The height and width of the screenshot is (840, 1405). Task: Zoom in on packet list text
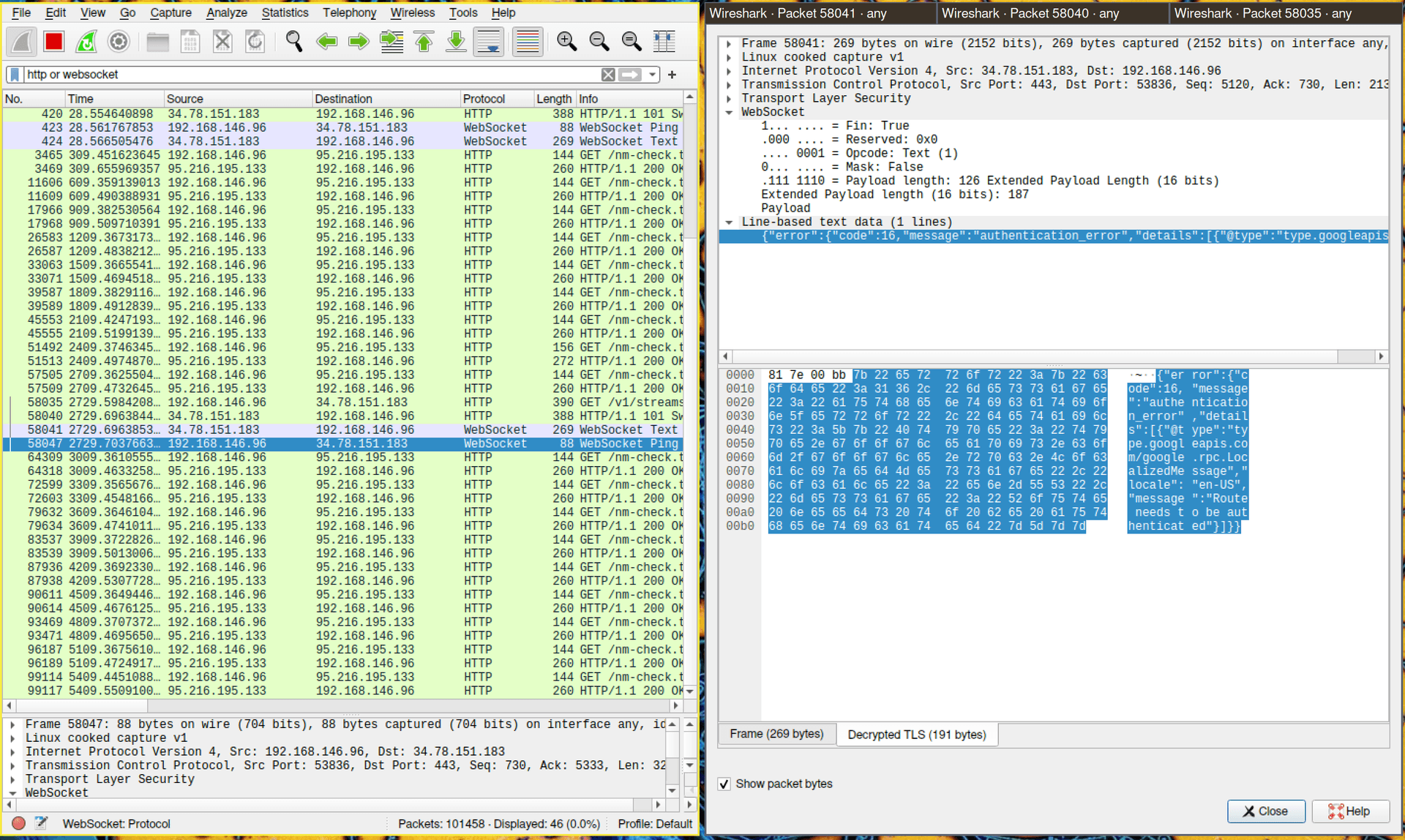point(566,42)
